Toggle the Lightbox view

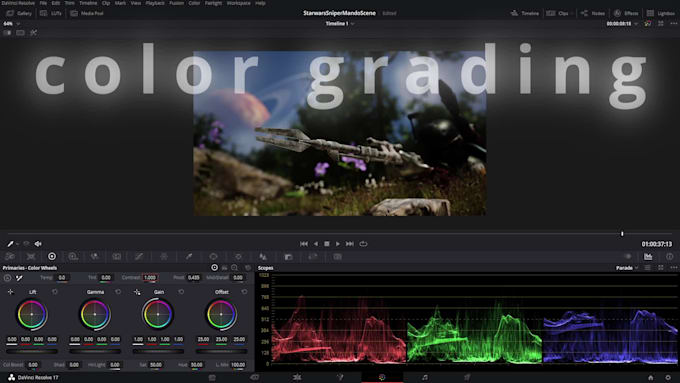tap(660, 13)
